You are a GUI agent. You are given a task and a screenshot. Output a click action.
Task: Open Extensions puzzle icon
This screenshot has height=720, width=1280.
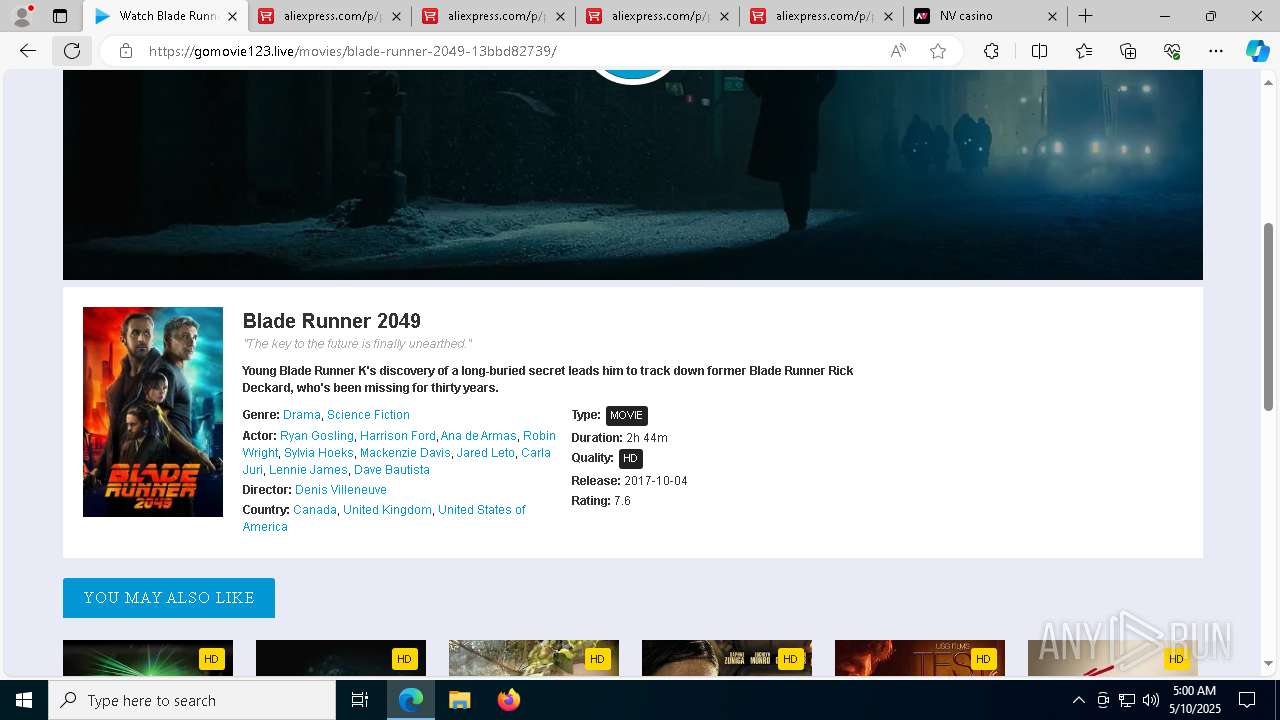coord(991,51)
